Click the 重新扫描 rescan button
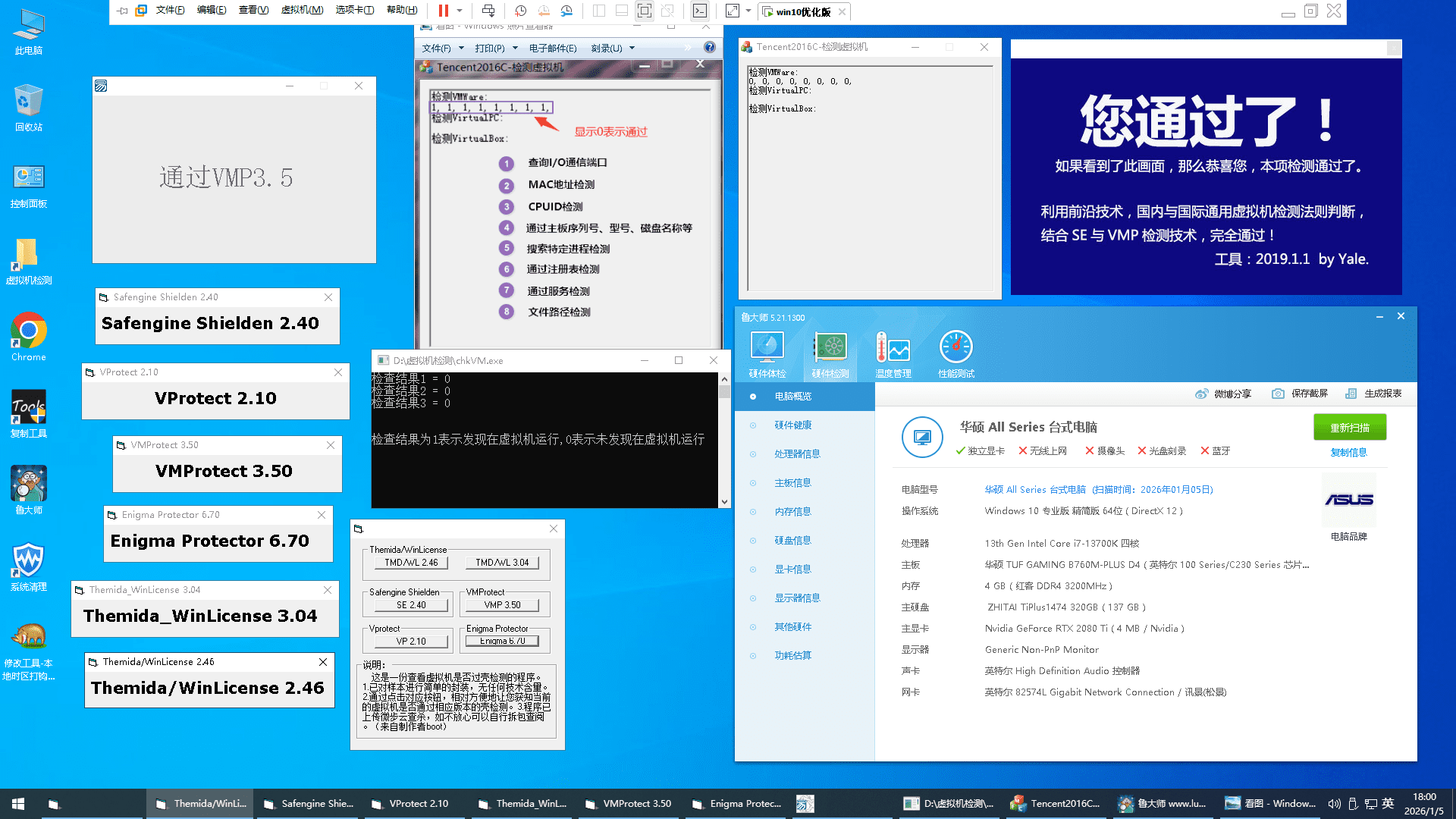 click(1349, 427)
